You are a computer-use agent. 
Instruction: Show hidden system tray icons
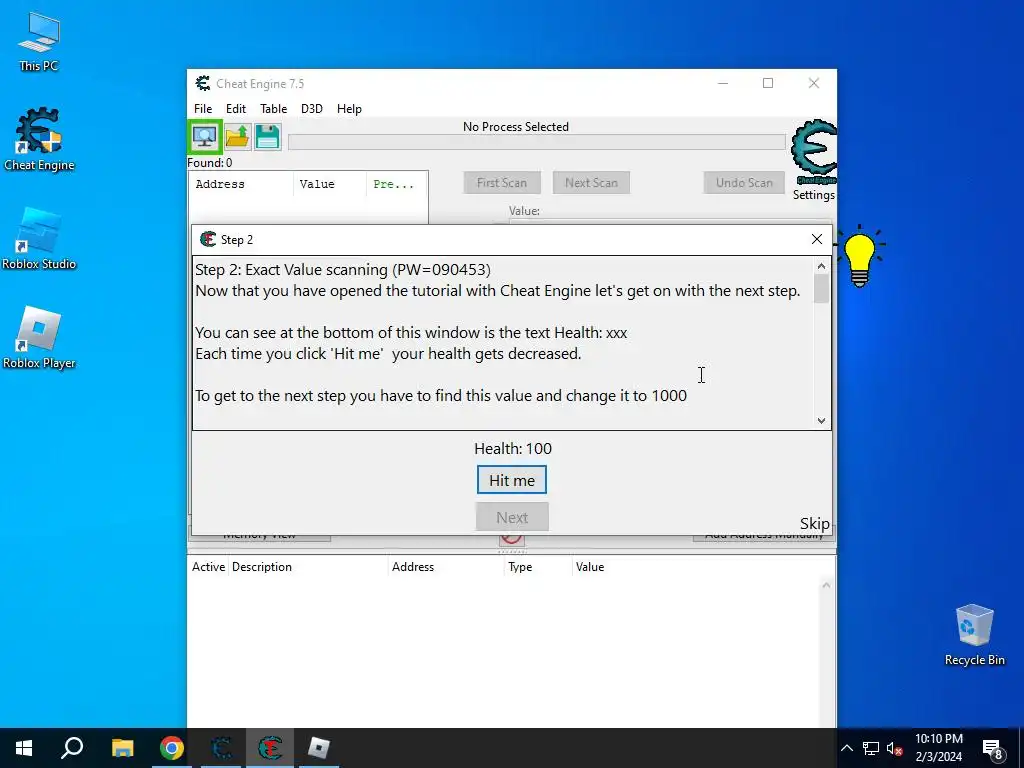(846, 748)
